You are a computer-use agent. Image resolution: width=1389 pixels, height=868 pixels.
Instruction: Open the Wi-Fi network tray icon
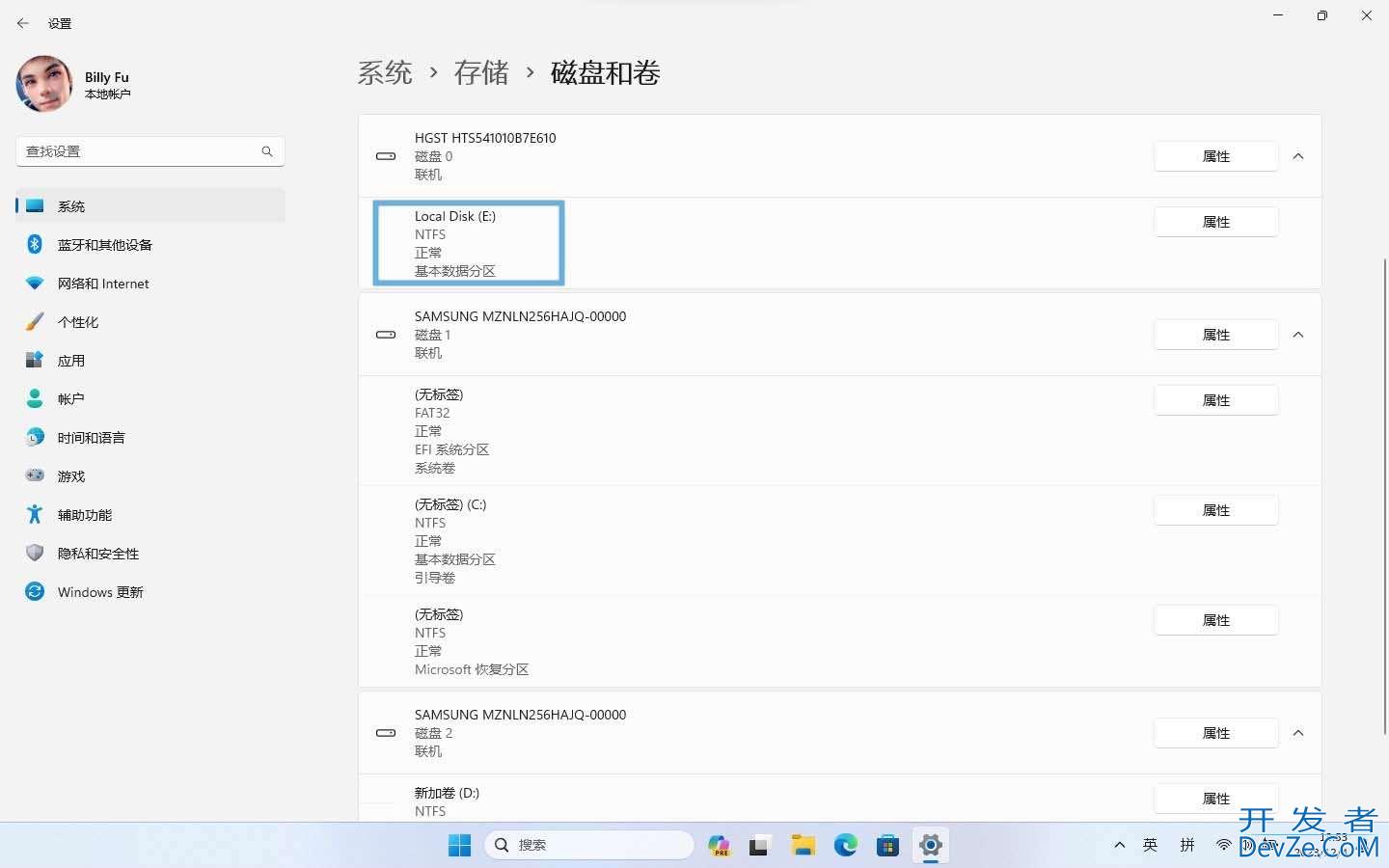[x=1223, y=845]
